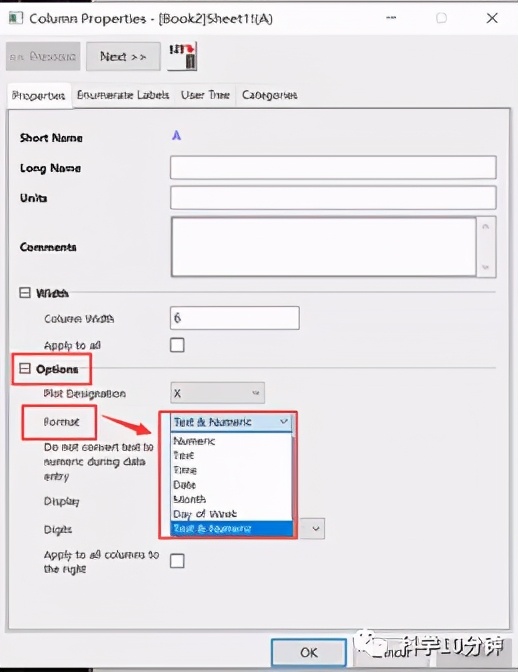Select highlighted Text & Numeric list entry
The width and height of the screenshot is (518, 672).
[x=231, y=528]
